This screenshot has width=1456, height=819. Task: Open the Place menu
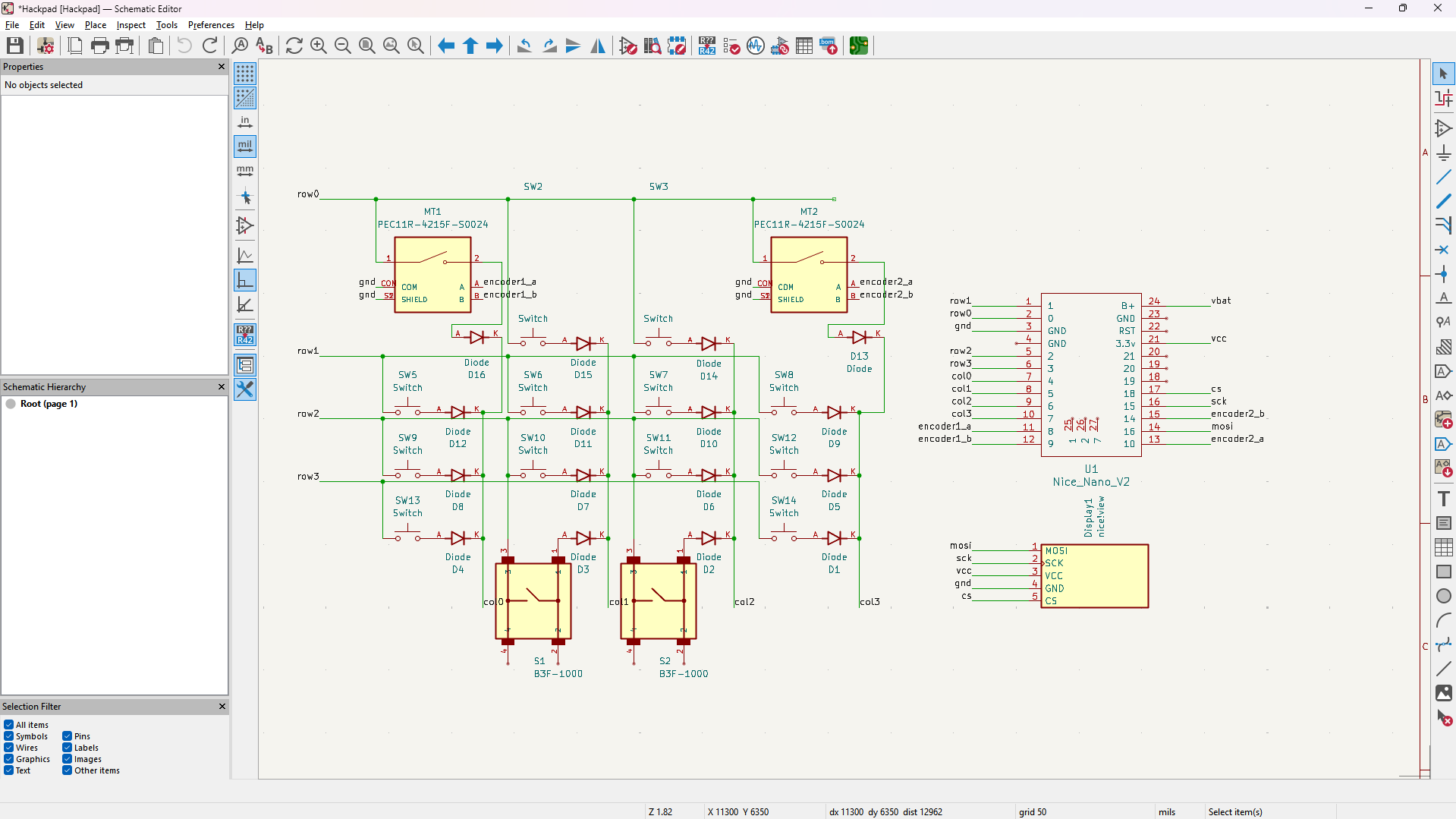[96, 25]
